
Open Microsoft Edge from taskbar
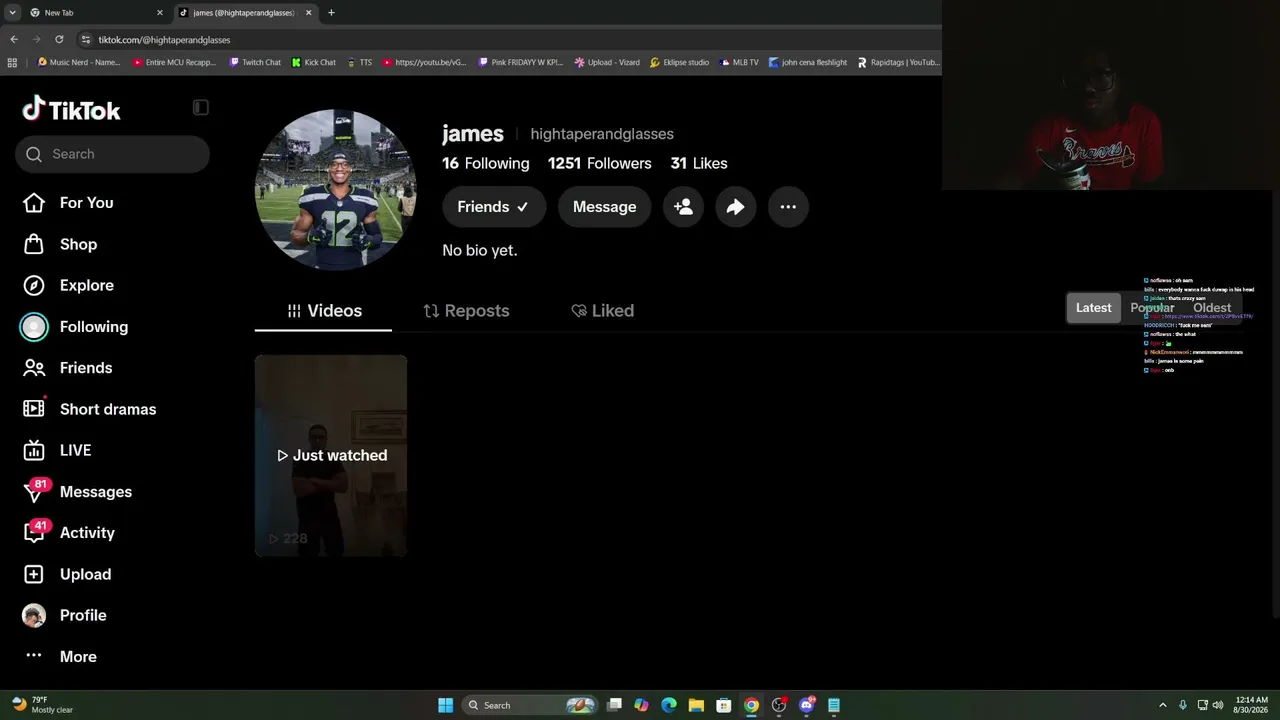(669, 705)
